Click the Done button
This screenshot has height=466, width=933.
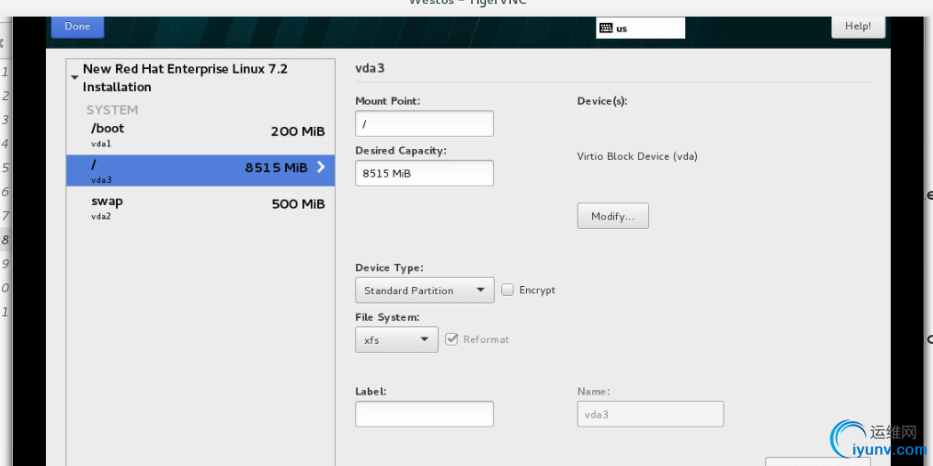pos(77,27)
